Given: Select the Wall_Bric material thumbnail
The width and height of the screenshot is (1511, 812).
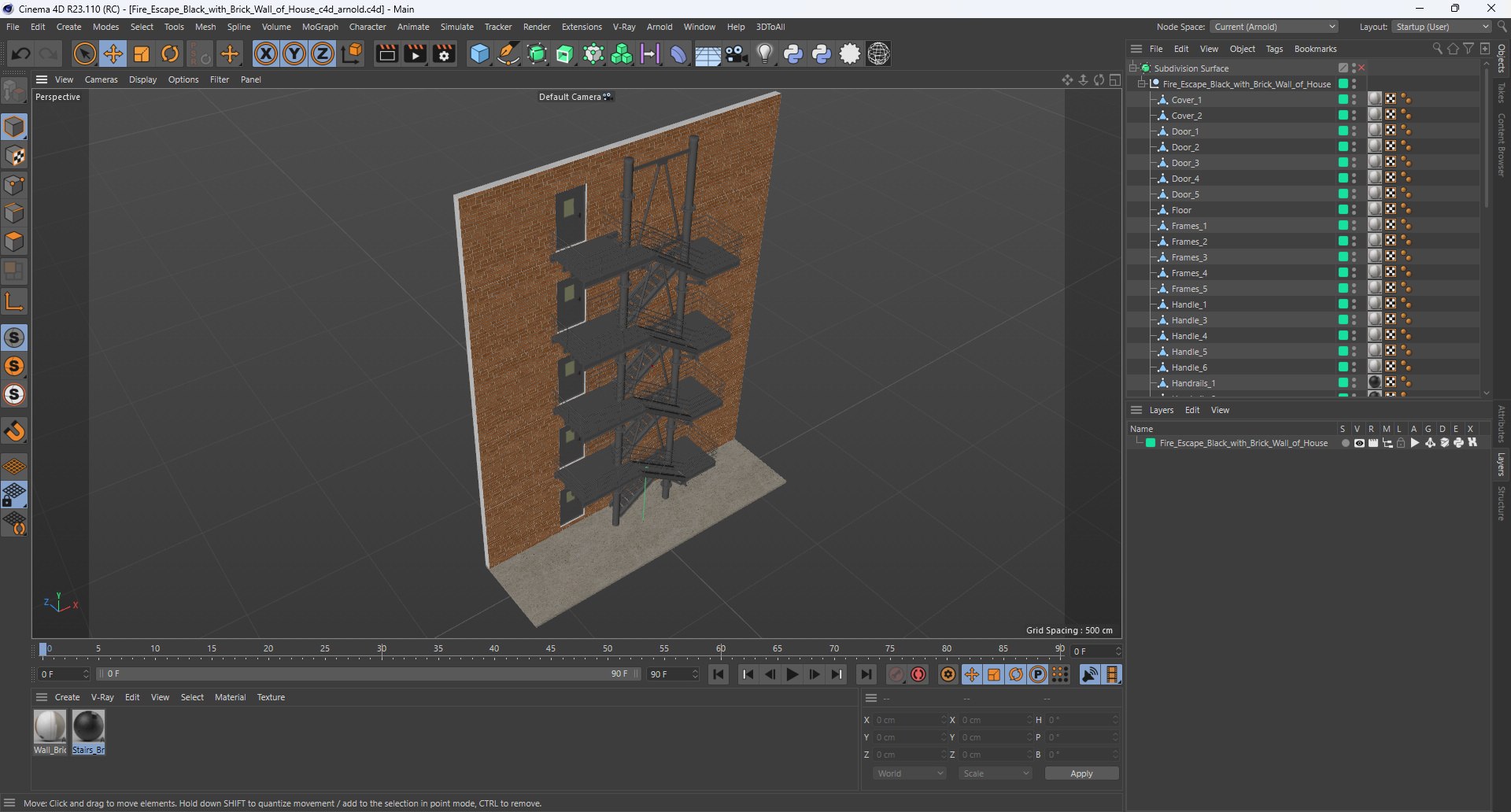Looking at the screenshot, I should 50,726.
